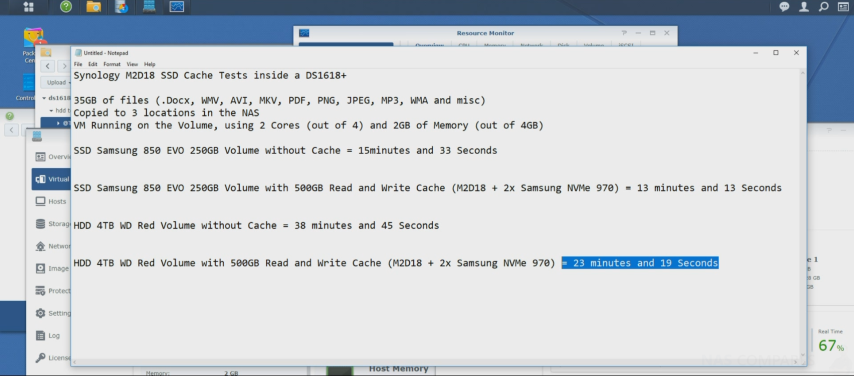Open Overview in Virtual Machine Manager sidebar

pos(52,157)
